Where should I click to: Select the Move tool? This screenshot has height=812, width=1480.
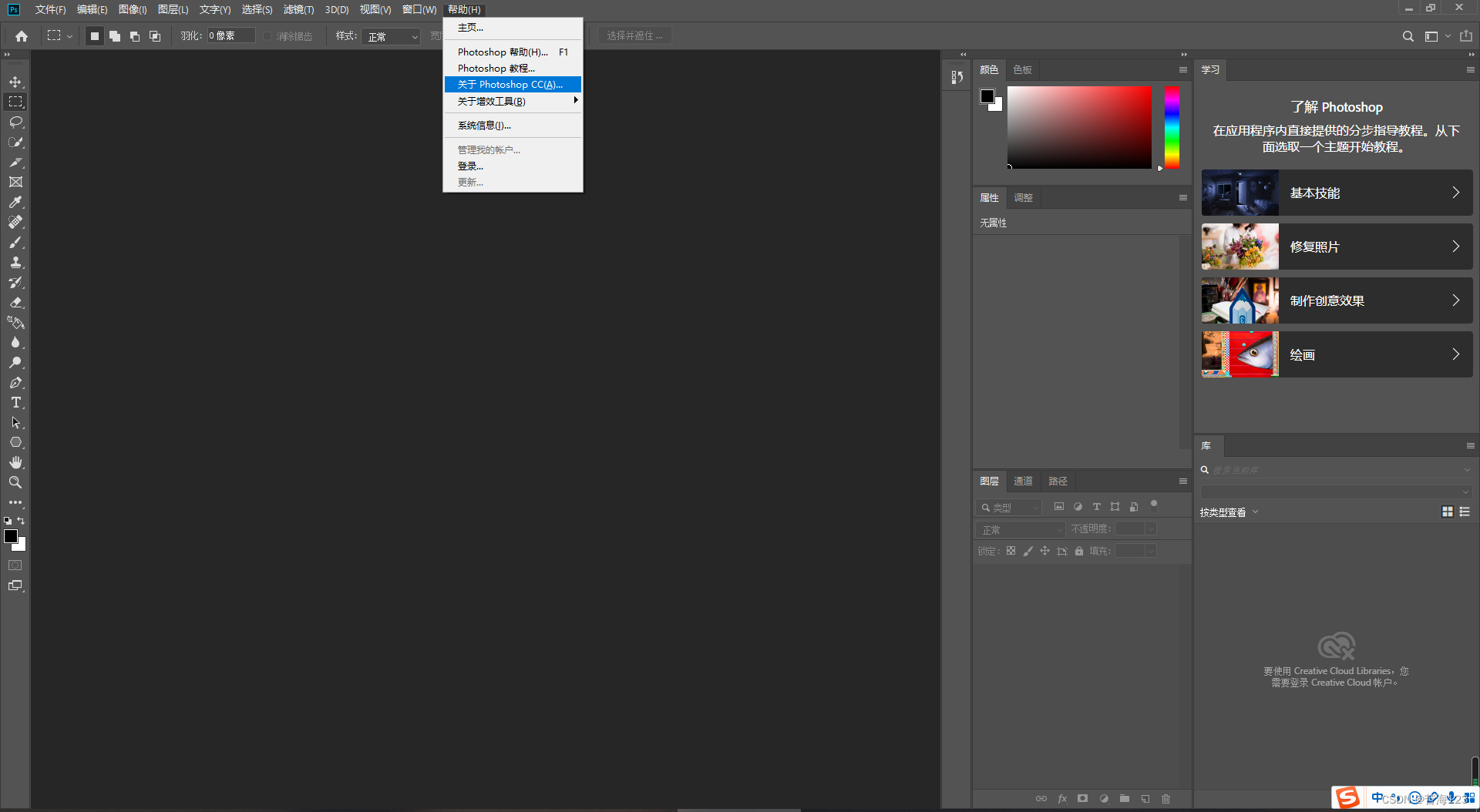click(x=15, y=82)
